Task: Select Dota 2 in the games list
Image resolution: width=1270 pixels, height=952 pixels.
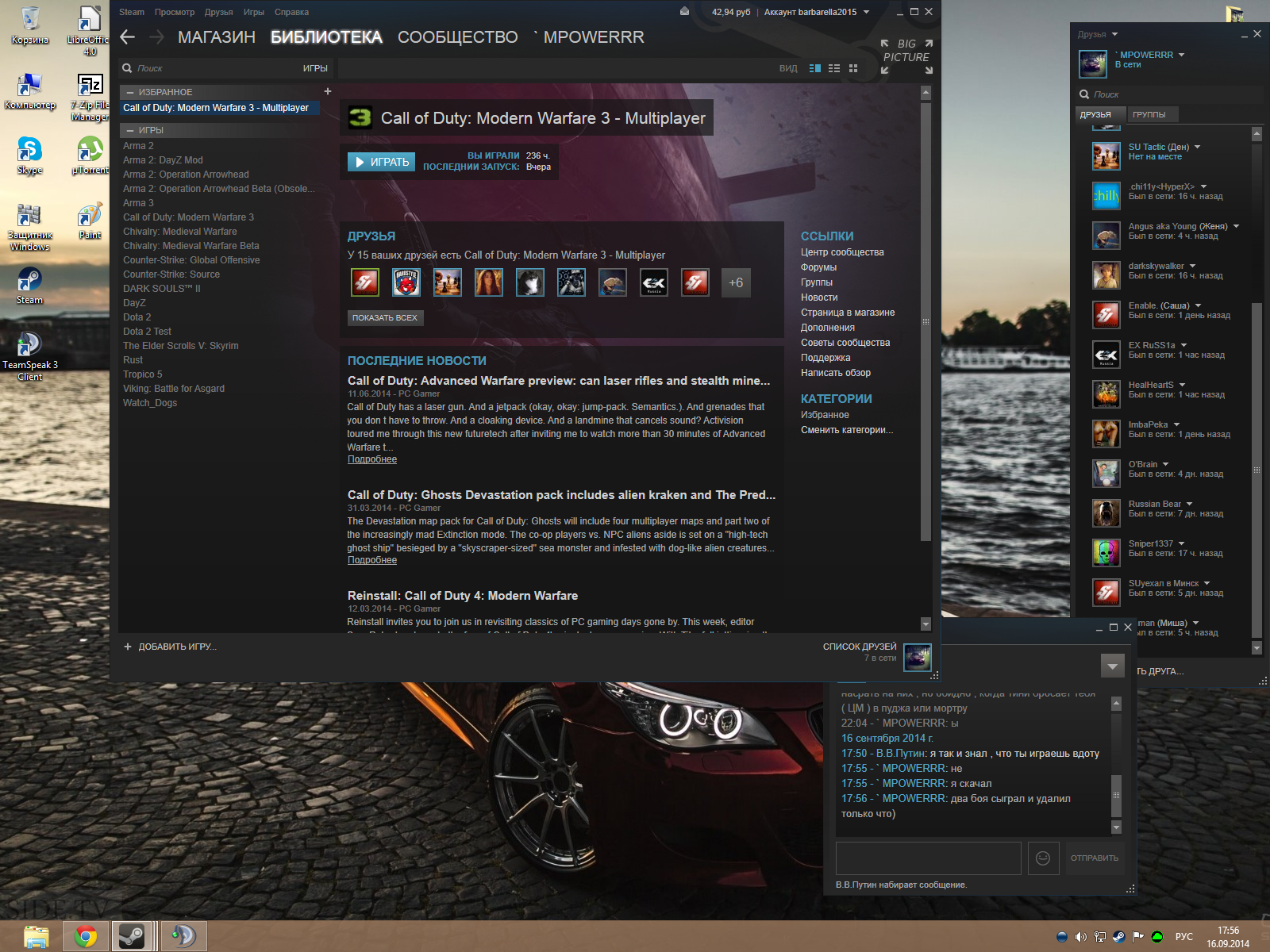Action: click(137, 317)
